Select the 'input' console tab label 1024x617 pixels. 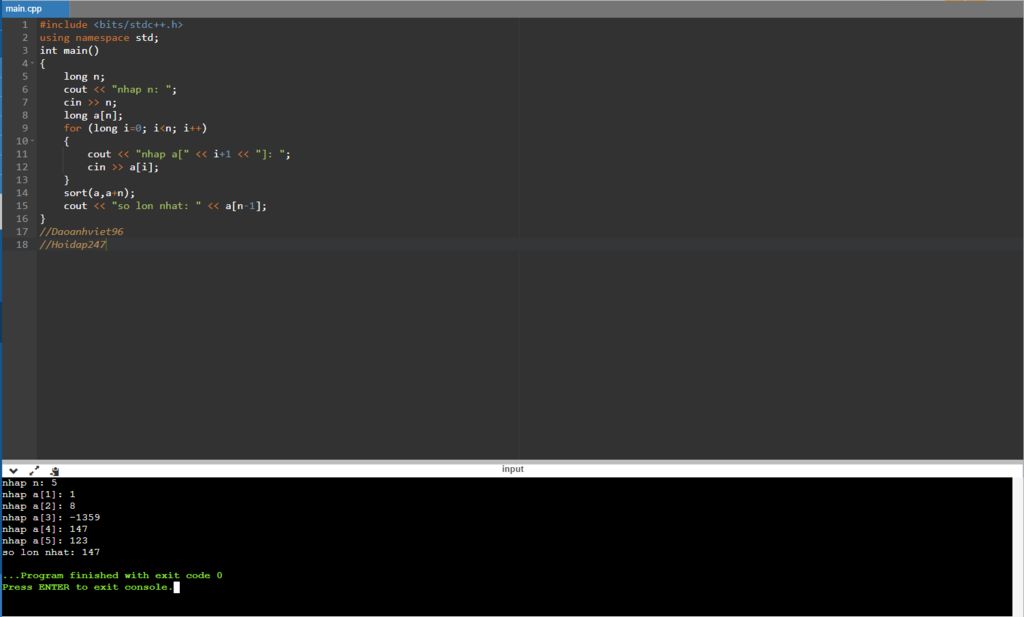pos(513,469)
